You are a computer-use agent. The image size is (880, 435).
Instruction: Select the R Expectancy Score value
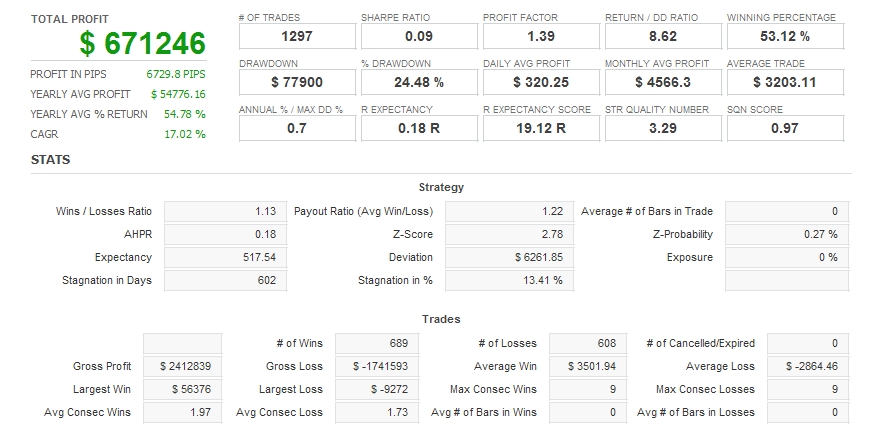pyautogui.click(x=541, y=128)
